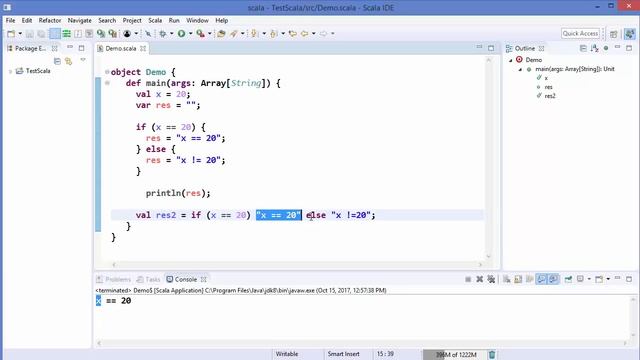Select the Scala perspective icon

(630, 34)
